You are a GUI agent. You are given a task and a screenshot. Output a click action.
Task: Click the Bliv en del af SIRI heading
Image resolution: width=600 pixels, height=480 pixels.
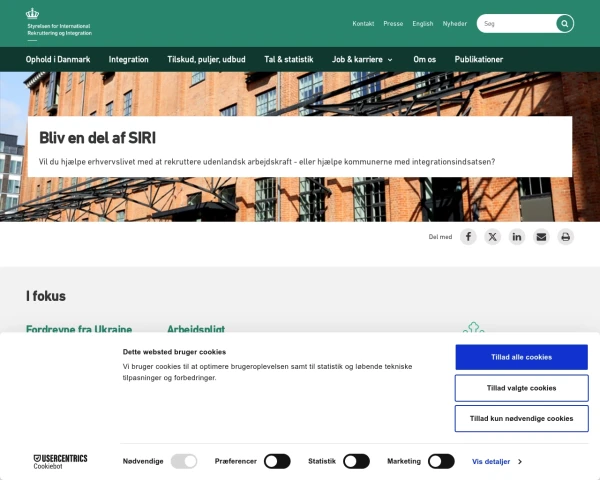(x=98, y=138)
